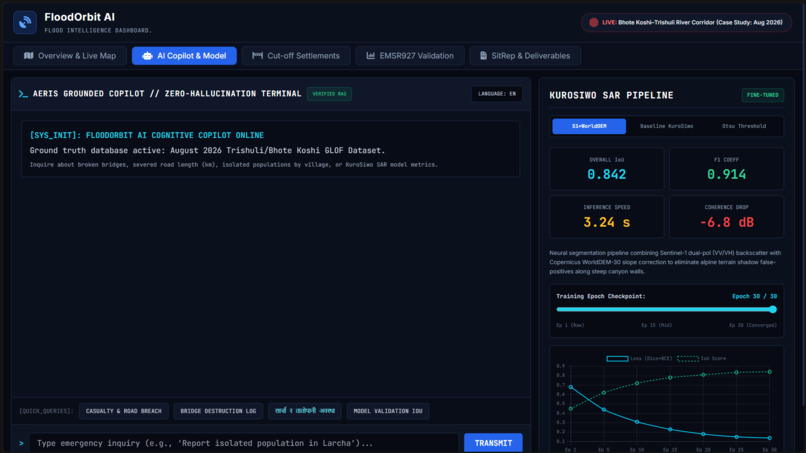Click the prompt arrow beside inquiry input

pos(21,443)
